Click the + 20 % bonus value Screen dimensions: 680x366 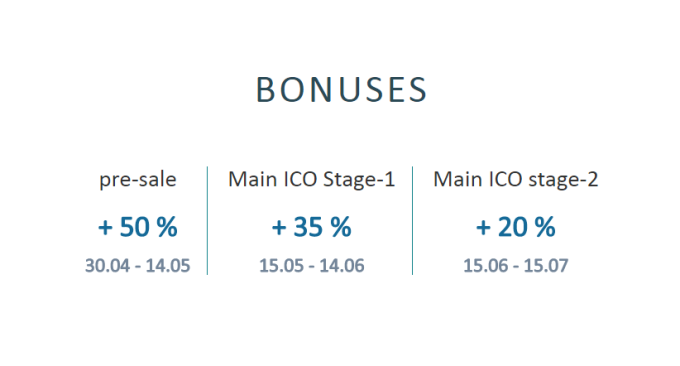516,227
